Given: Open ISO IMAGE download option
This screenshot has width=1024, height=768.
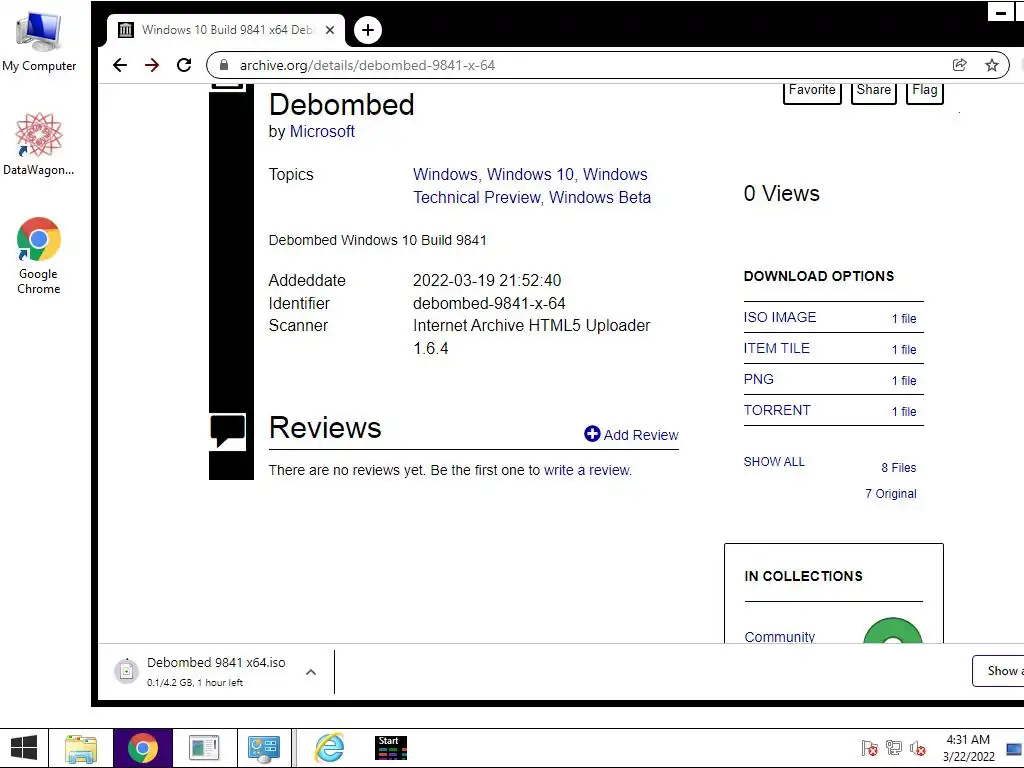Looking at the screenshot, I should tap(780, 317).
